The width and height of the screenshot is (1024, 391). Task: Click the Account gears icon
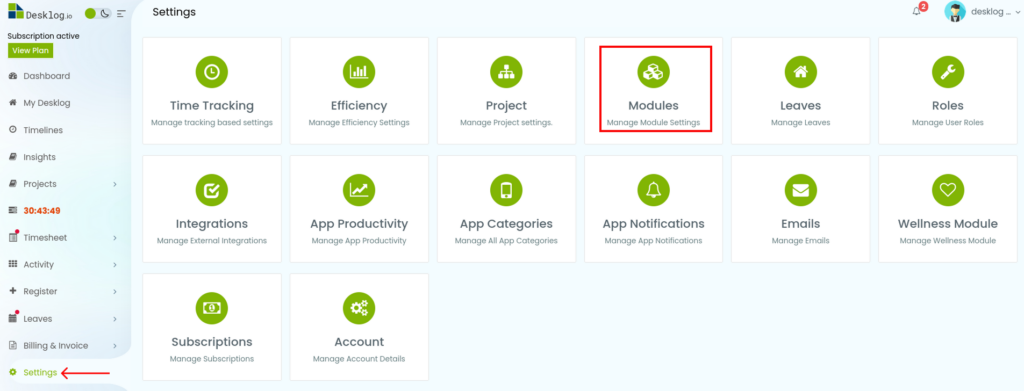click(359, 308)
